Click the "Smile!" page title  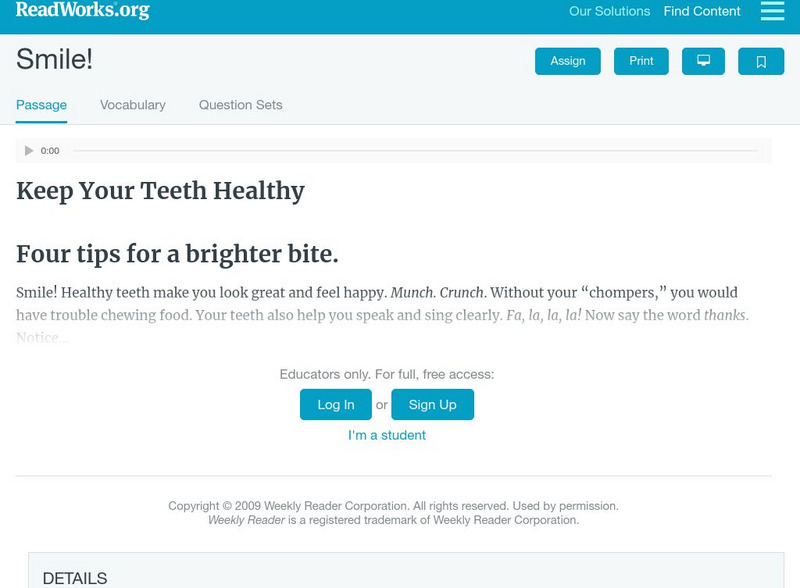click(54, 60)
